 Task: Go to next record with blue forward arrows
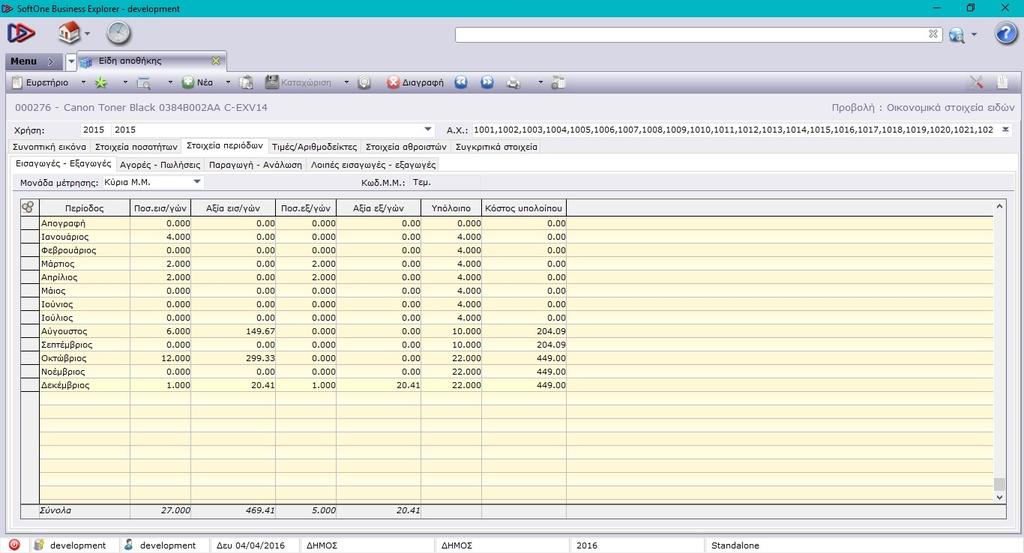(487, 82)
